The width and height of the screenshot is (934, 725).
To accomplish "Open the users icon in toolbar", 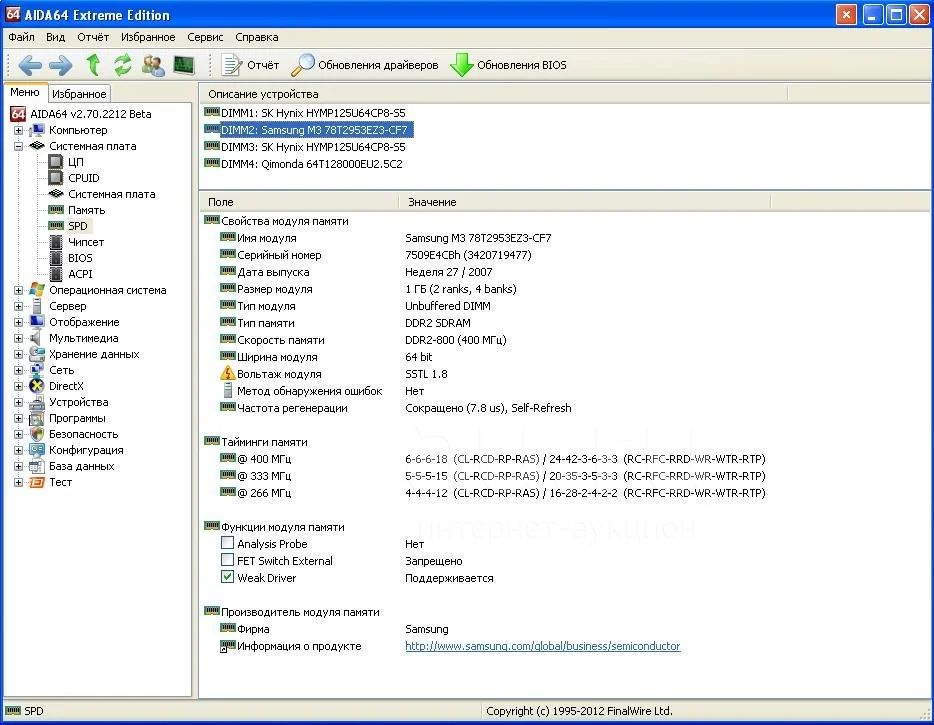I will [x=153, y=65].
